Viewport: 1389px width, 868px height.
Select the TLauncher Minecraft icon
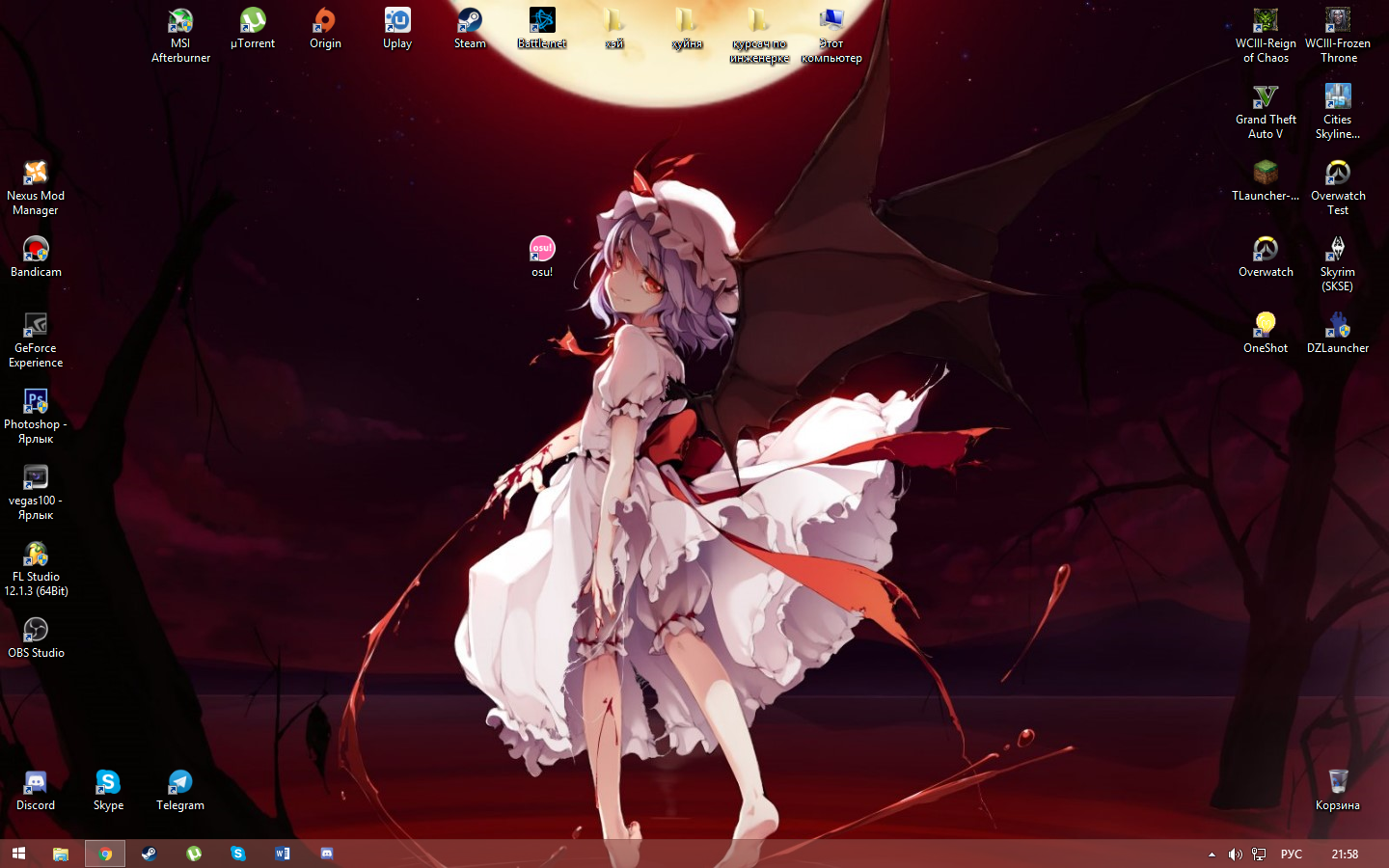1266,180
